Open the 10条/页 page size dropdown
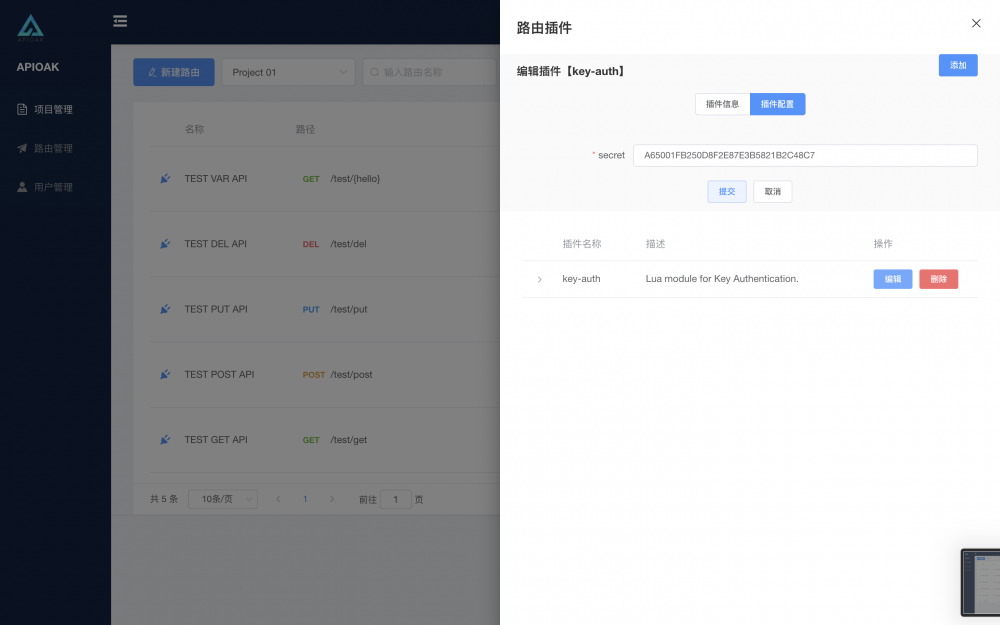The height and width of the screenshot is (625, 1000). [x=222, y=498]
